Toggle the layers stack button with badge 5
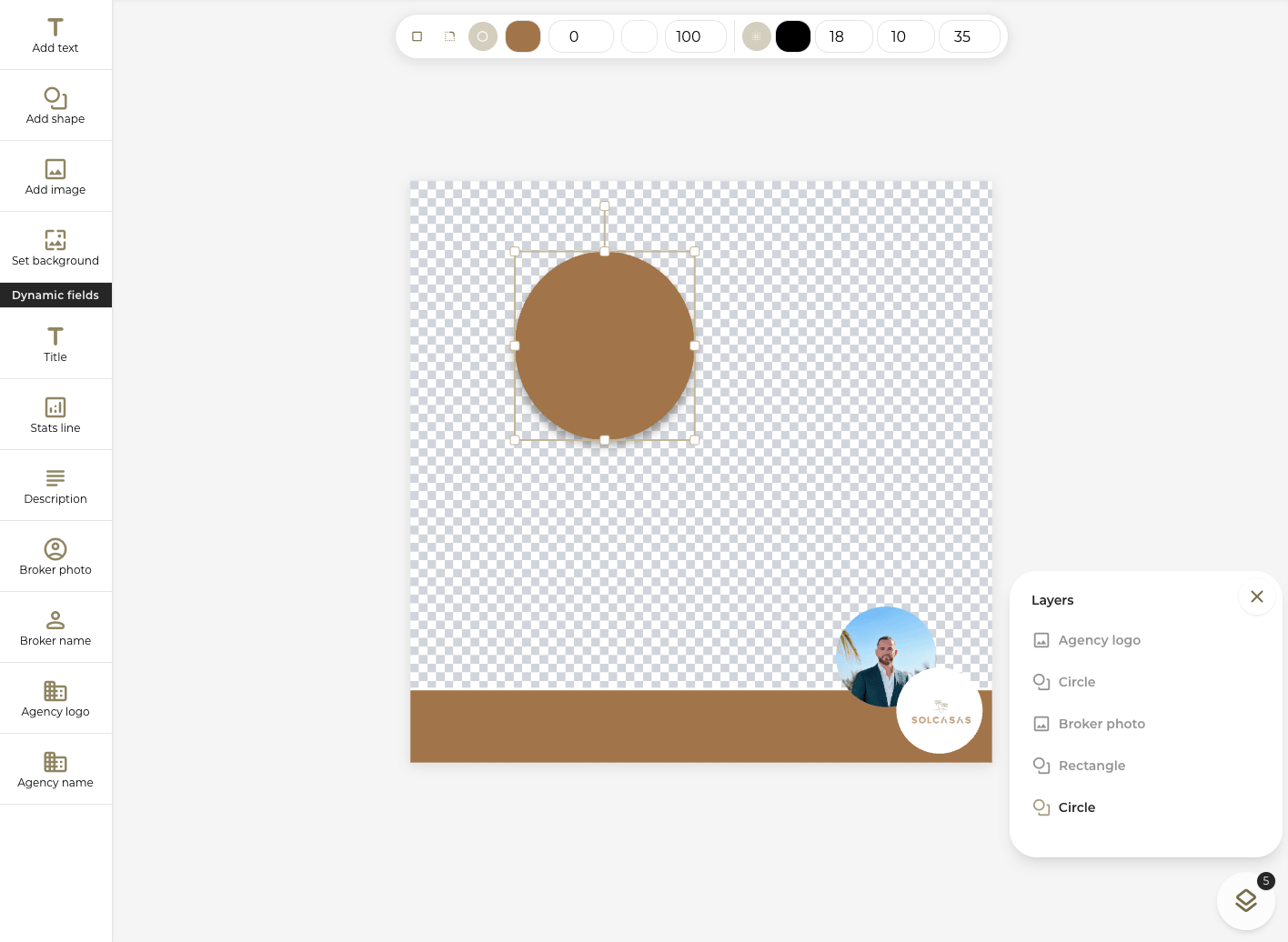The width and height of the screenshot is (1288, 942). tap(1246, 900)
